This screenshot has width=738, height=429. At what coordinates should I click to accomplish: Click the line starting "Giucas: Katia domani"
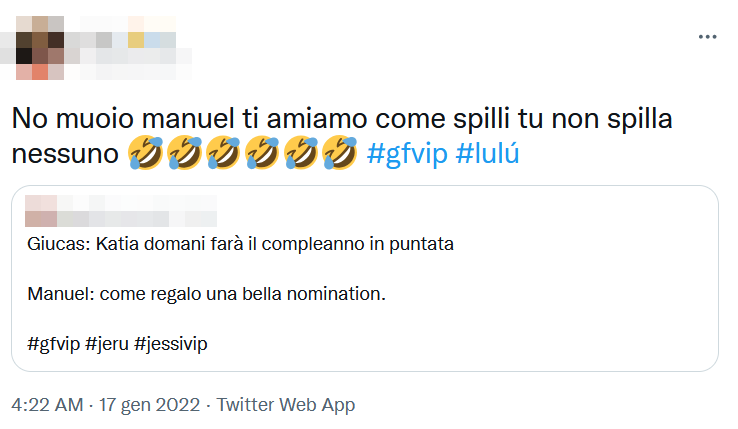241,245
